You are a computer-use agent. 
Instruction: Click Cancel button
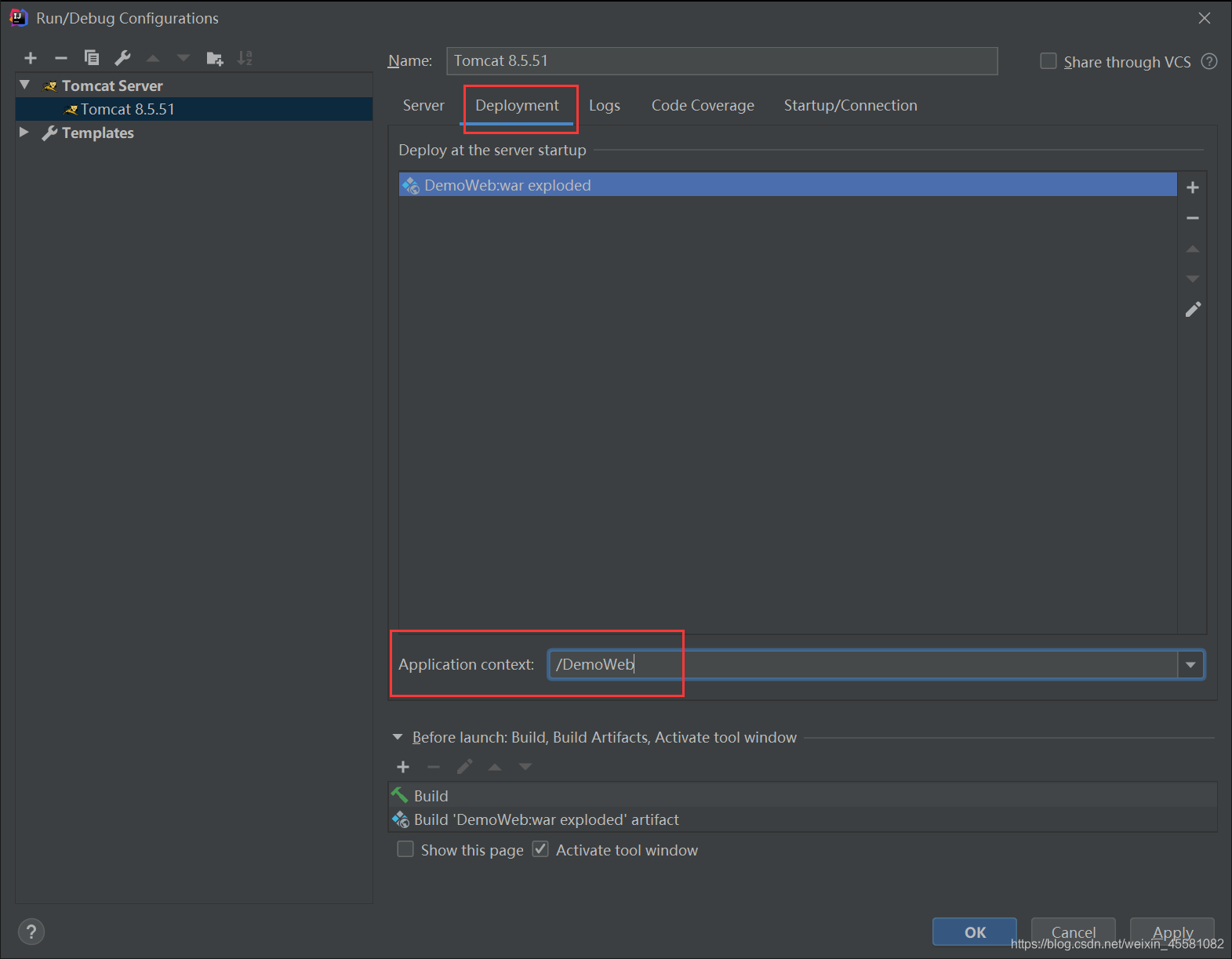tap(1074, 932)
